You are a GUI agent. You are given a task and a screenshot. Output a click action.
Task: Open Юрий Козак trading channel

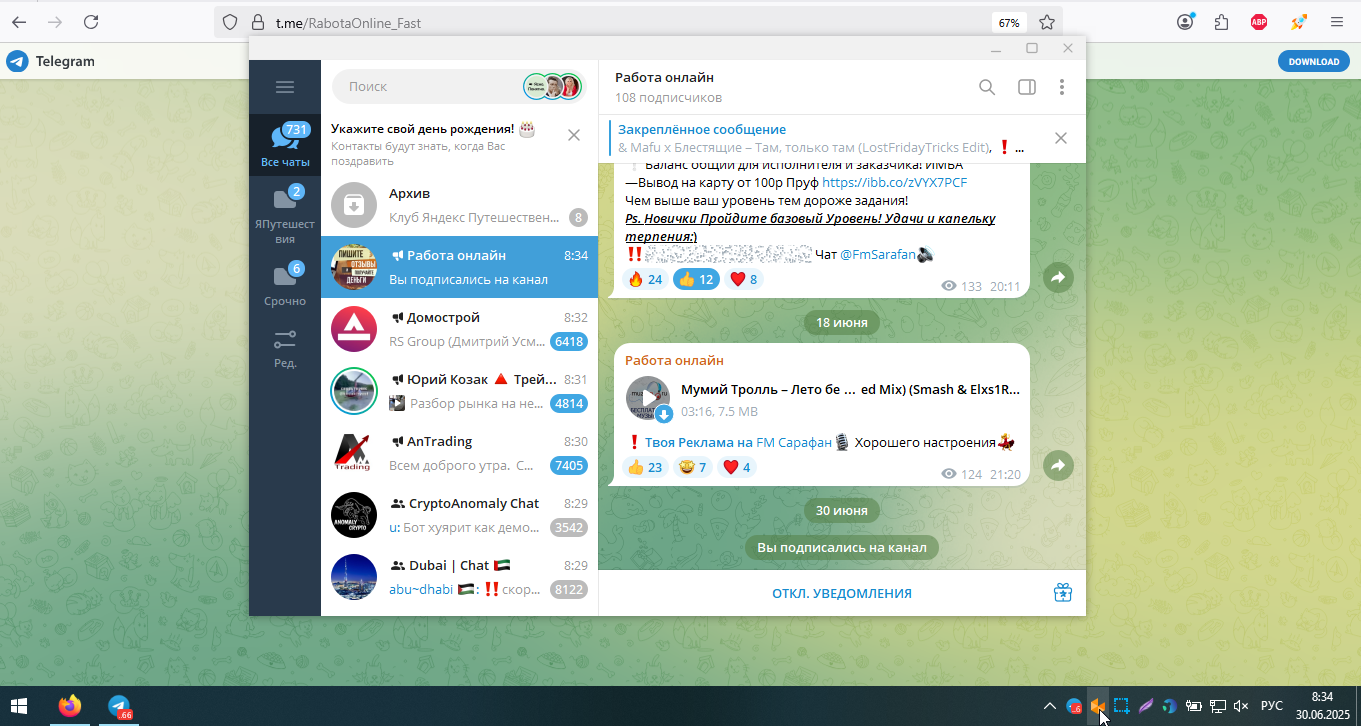click(x=459, y=391)
